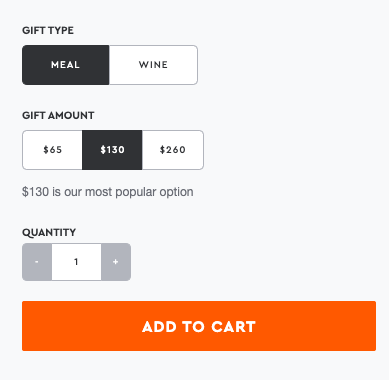
Task: Click the quantity number field
Action: pos(76,262)
